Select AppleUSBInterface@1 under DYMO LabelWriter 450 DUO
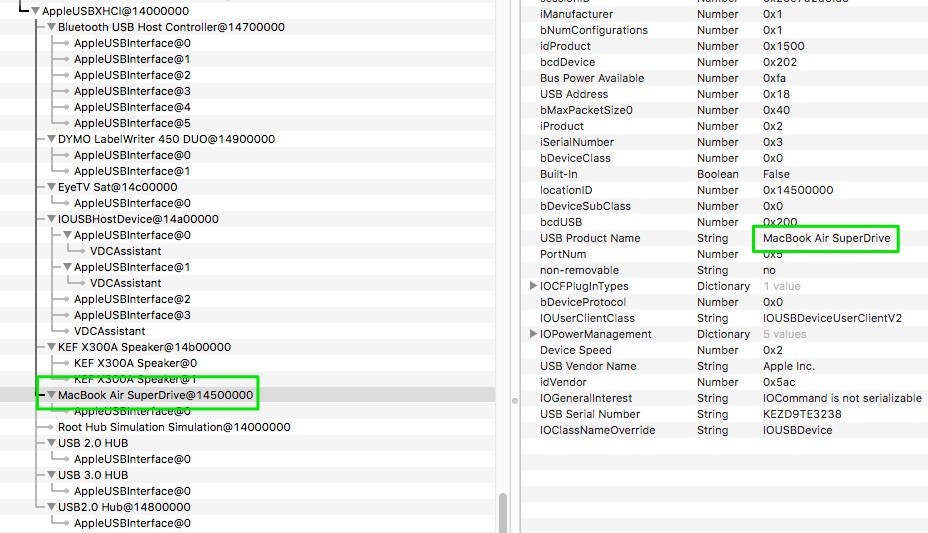928x533 pixels. [x=247, y=171]
